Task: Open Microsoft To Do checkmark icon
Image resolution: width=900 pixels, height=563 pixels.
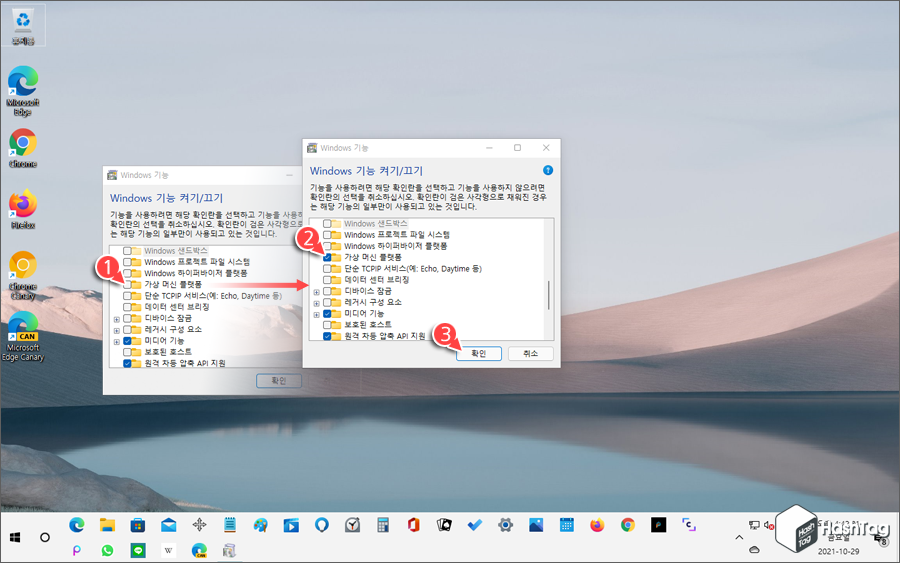Action: coord(475,525)
